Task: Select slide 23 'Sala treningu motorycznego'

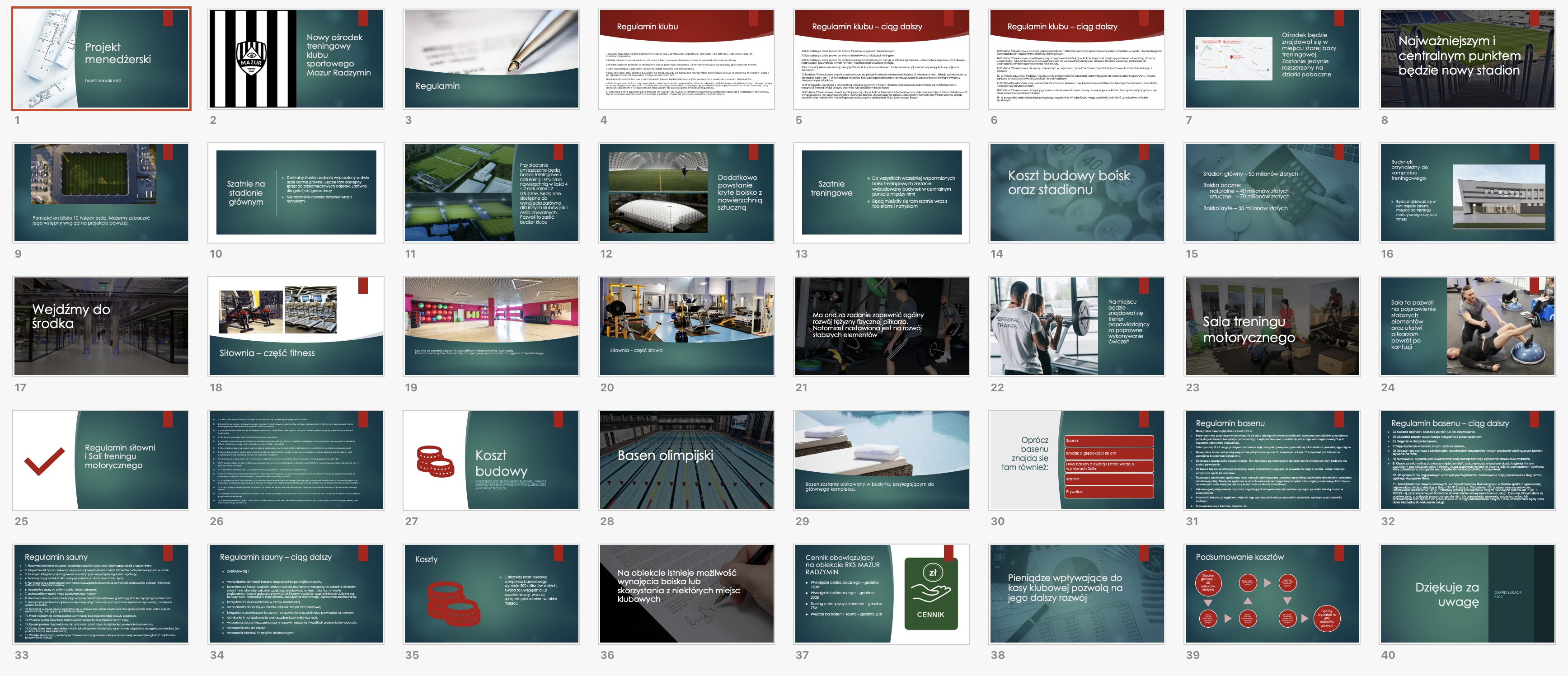Action: [1272, 326]
